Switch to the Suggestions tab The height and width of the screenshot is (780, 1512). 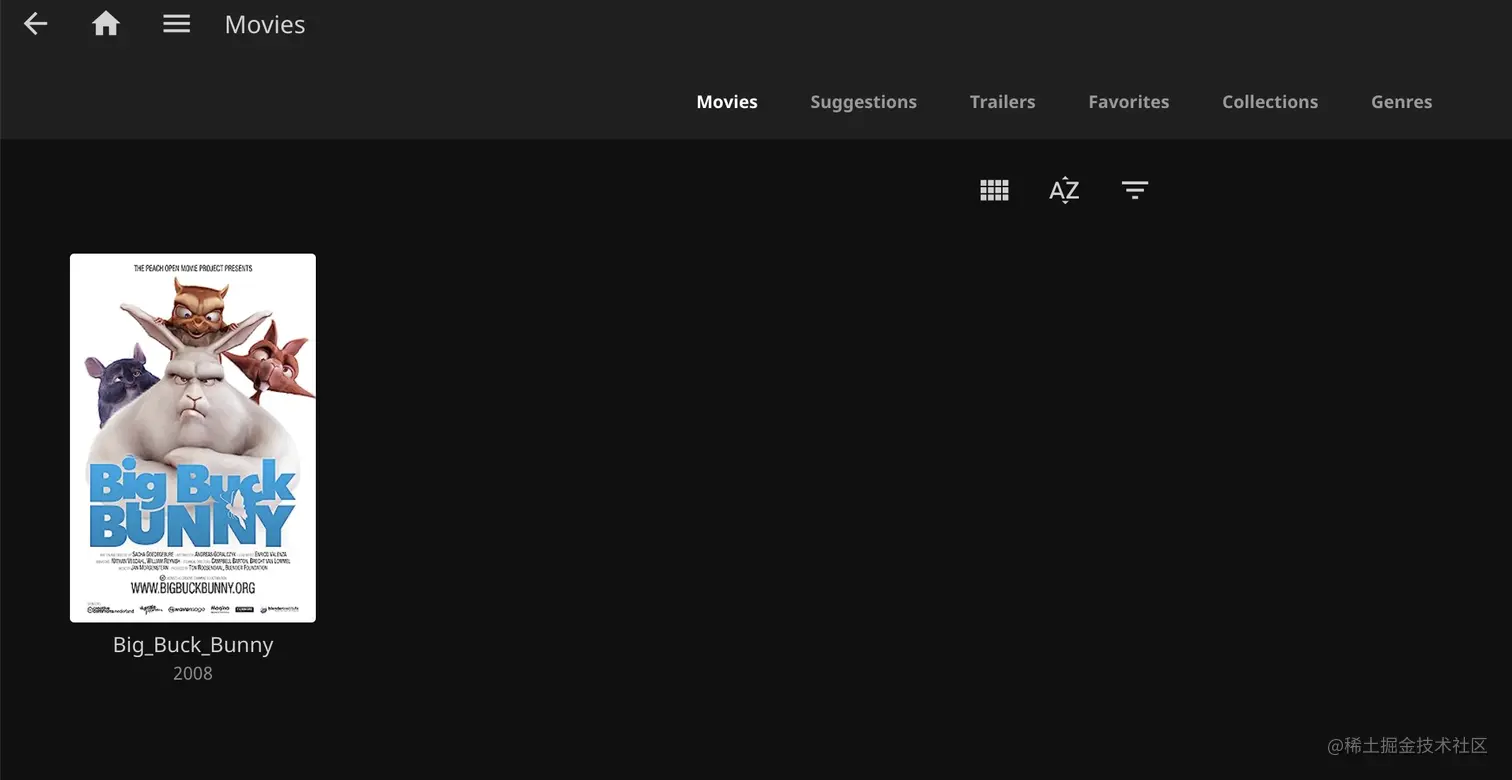click(863, 102)
